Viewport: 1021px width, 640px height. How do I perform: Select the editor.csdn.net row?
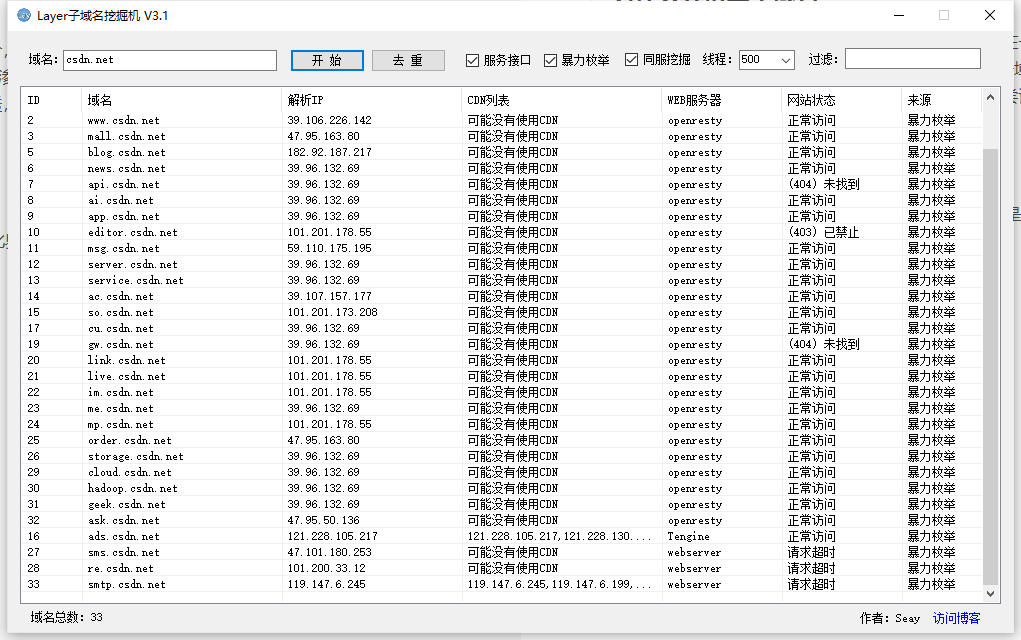[501, 232]
